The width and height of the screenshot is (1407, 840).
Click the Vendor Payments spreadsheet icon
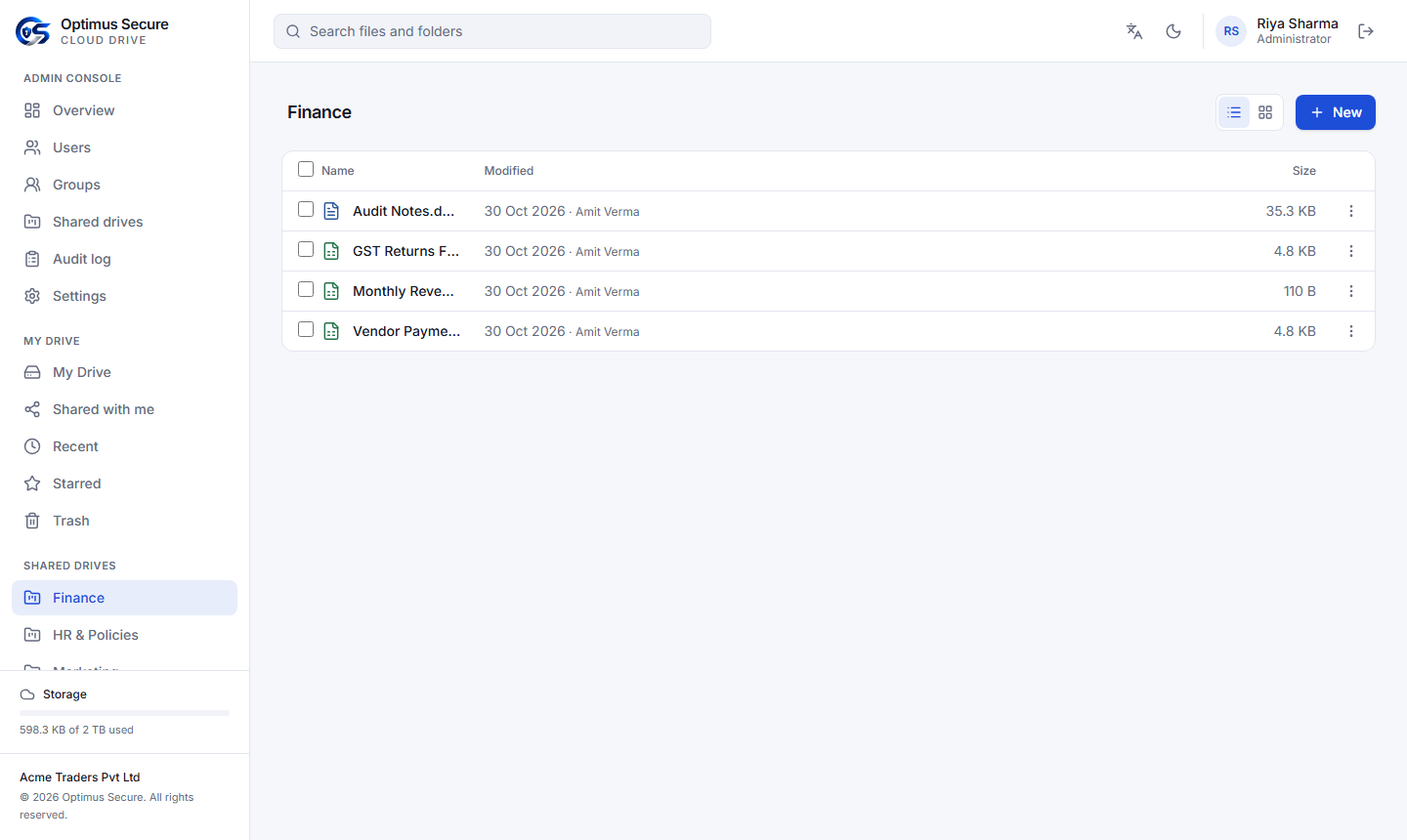click(331, 331)
